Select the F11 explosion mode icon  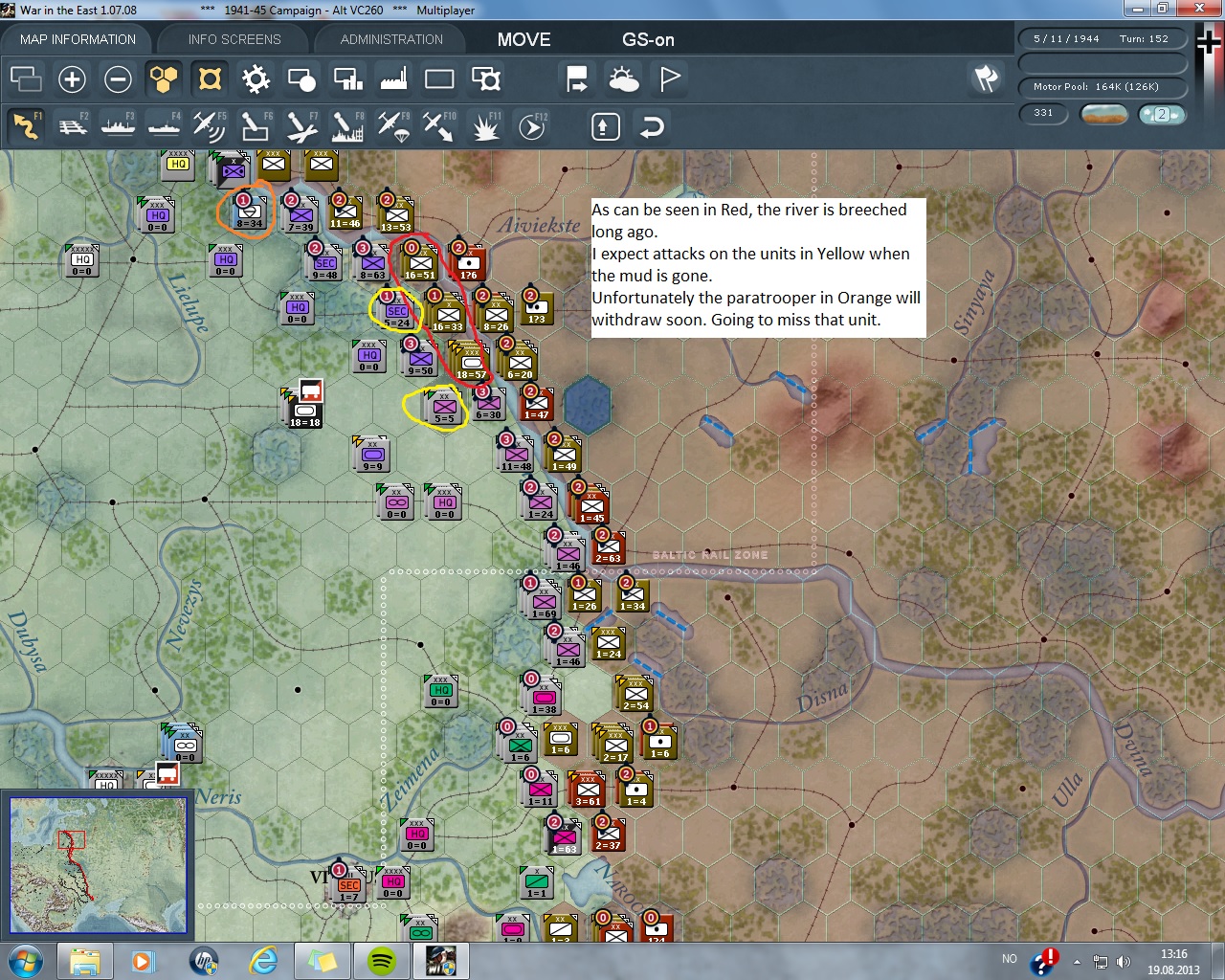pyautogui.click(x=485, y=126)
